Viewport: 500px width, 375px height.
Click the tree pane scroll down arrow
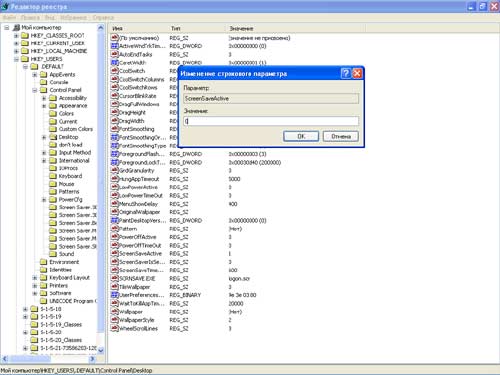click(101, 350)
